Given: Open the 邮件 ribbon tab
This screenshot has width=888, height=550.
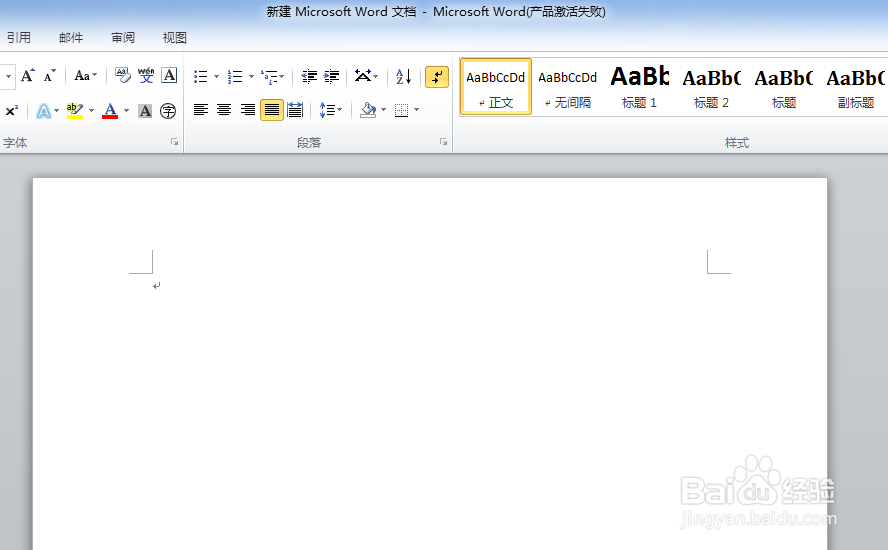Looking at the screenshot, I should (71, 38).
